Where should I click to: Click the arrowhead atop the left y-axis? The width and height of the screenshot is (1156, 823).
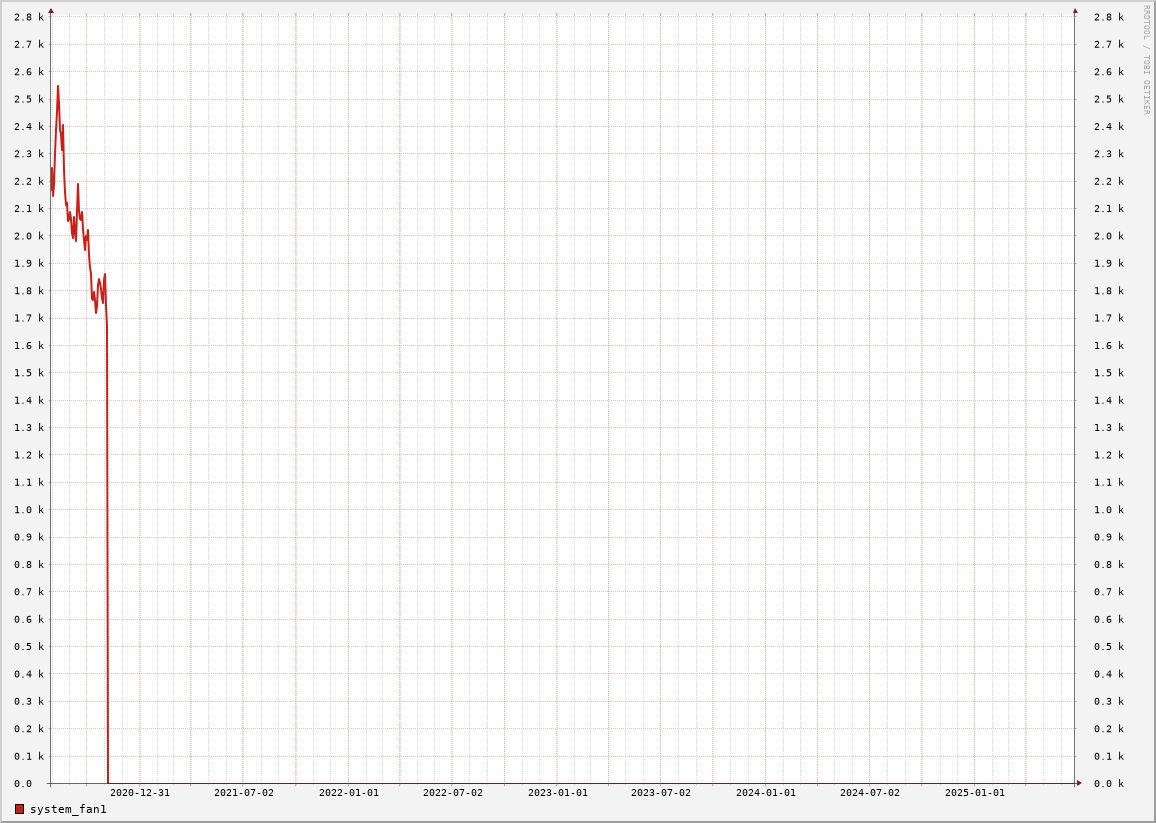pyautogui.click(x=51, y=11)
